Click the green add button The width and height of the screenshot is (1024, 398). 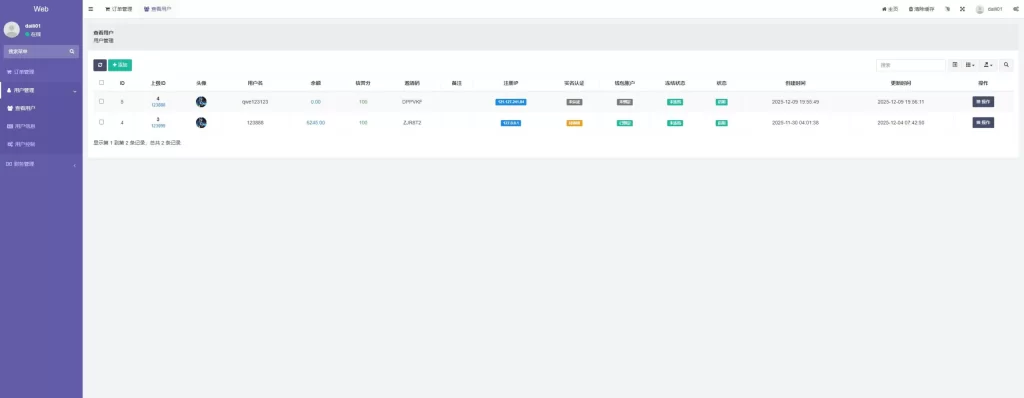[x=120, y=65]
